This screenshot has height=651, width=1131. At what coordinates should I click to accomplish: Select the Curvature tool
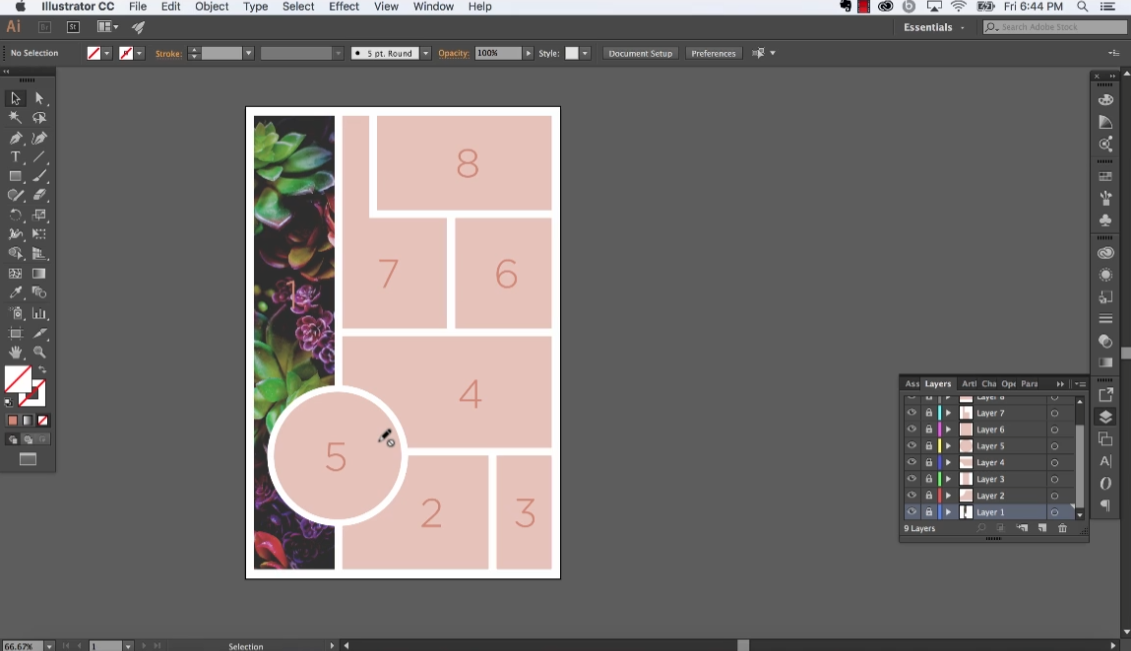39,137
